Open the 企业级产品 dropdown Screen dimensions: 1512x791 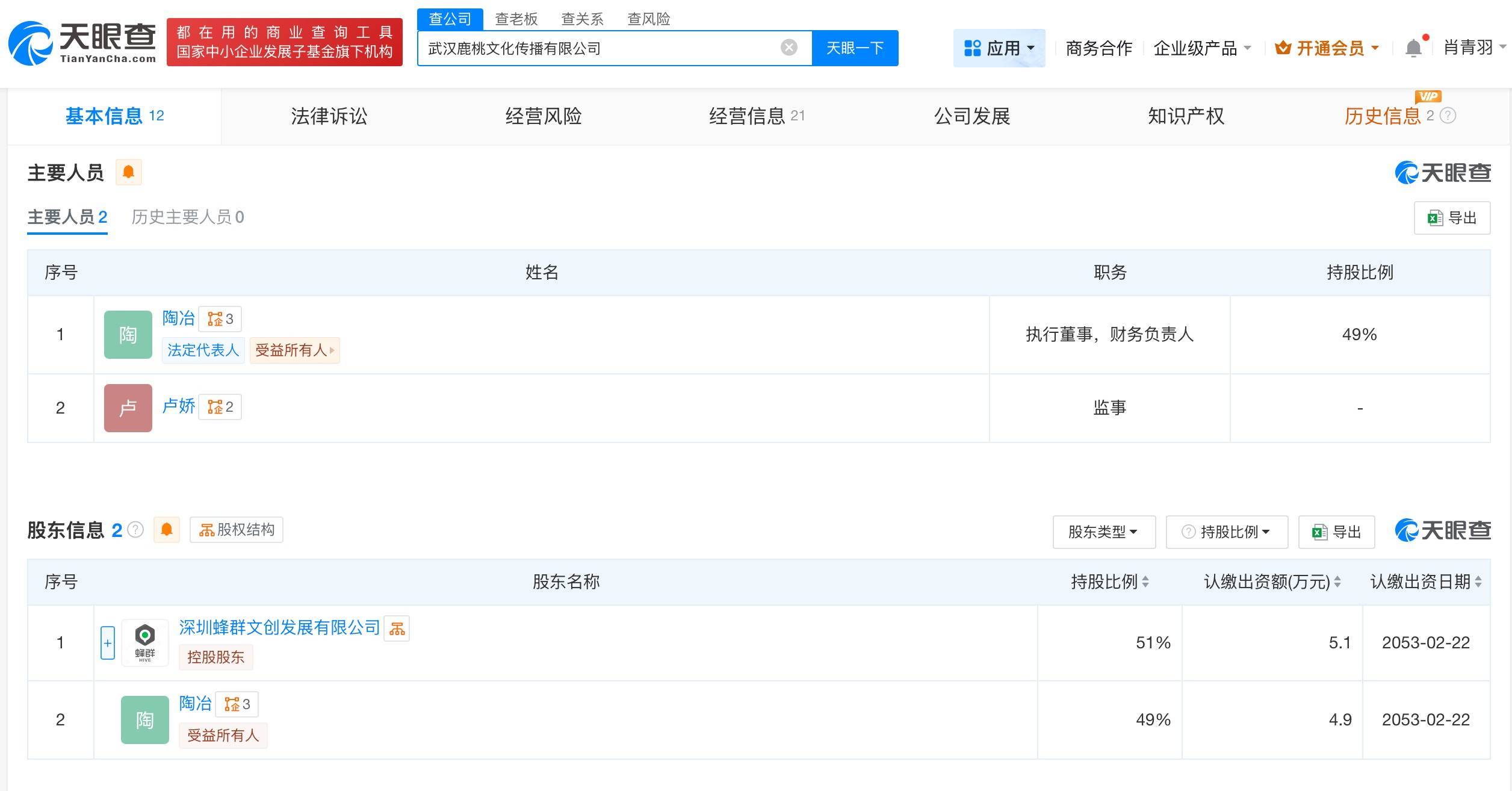tap(1202, 48)
